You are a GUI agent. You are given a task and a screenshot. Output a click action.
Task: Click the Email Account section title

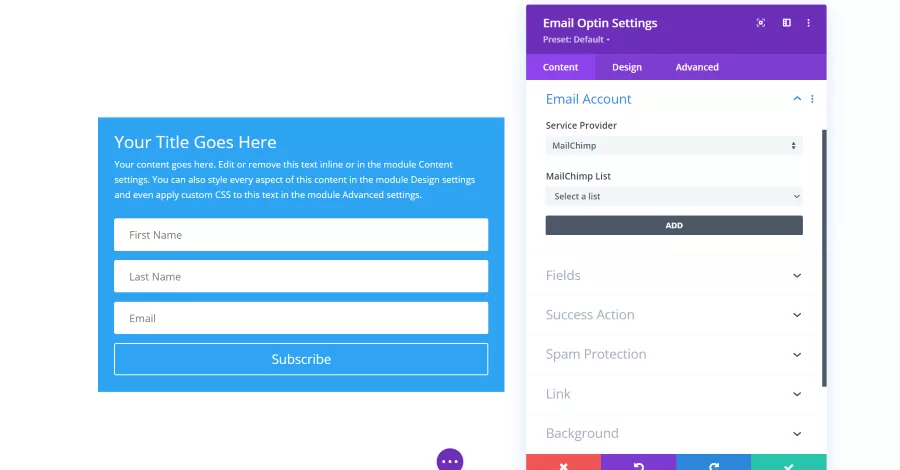[588, 99]
